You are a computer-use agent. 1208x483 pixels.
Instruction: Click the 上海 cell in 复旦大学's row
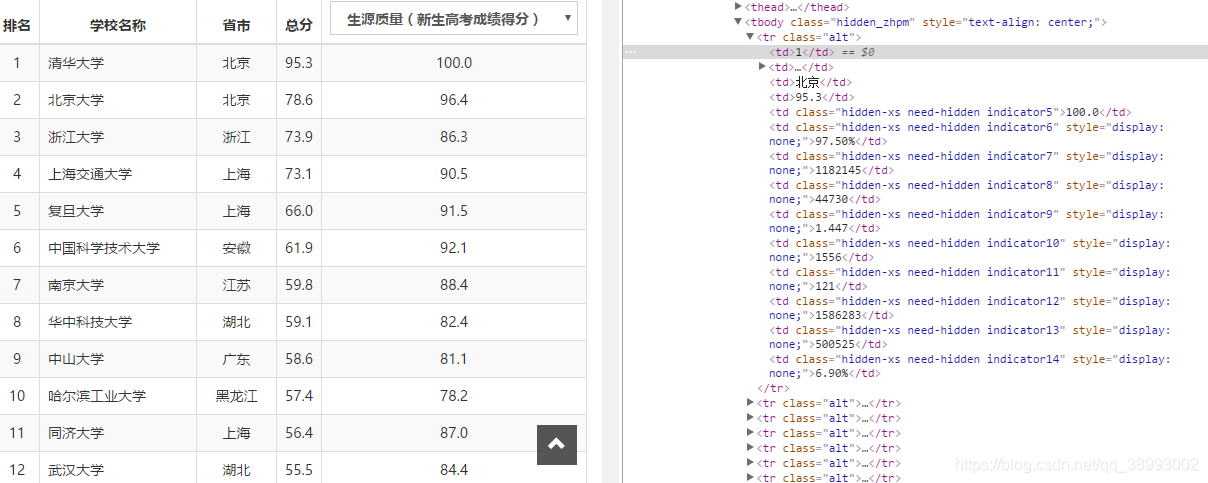pyautogui.click(x=237, y=211)
